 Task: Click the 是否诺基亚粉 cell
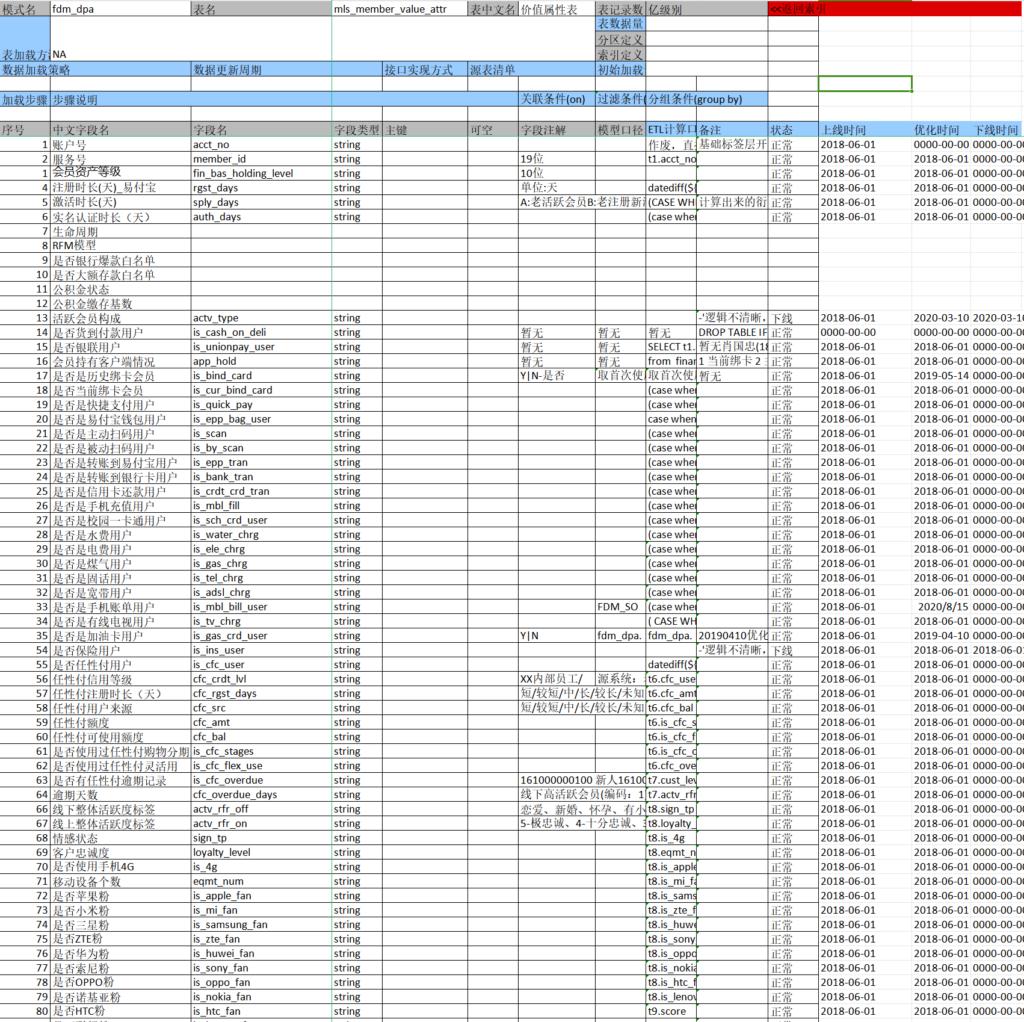[121, 997]
